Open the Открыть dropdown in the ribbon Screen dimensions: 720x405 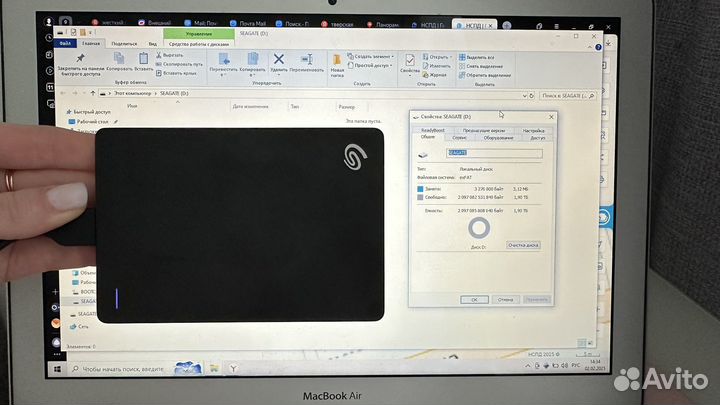tap(437, 57)
